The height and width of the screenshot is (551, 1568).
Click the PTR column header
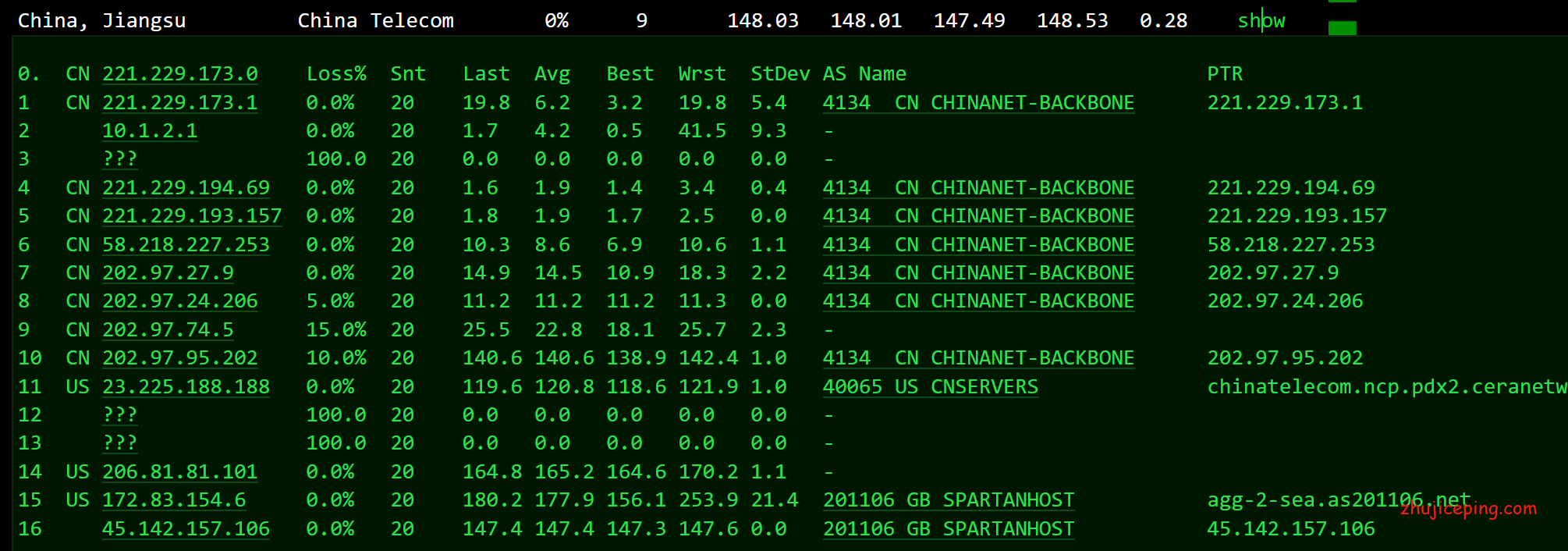[1225, 74]
